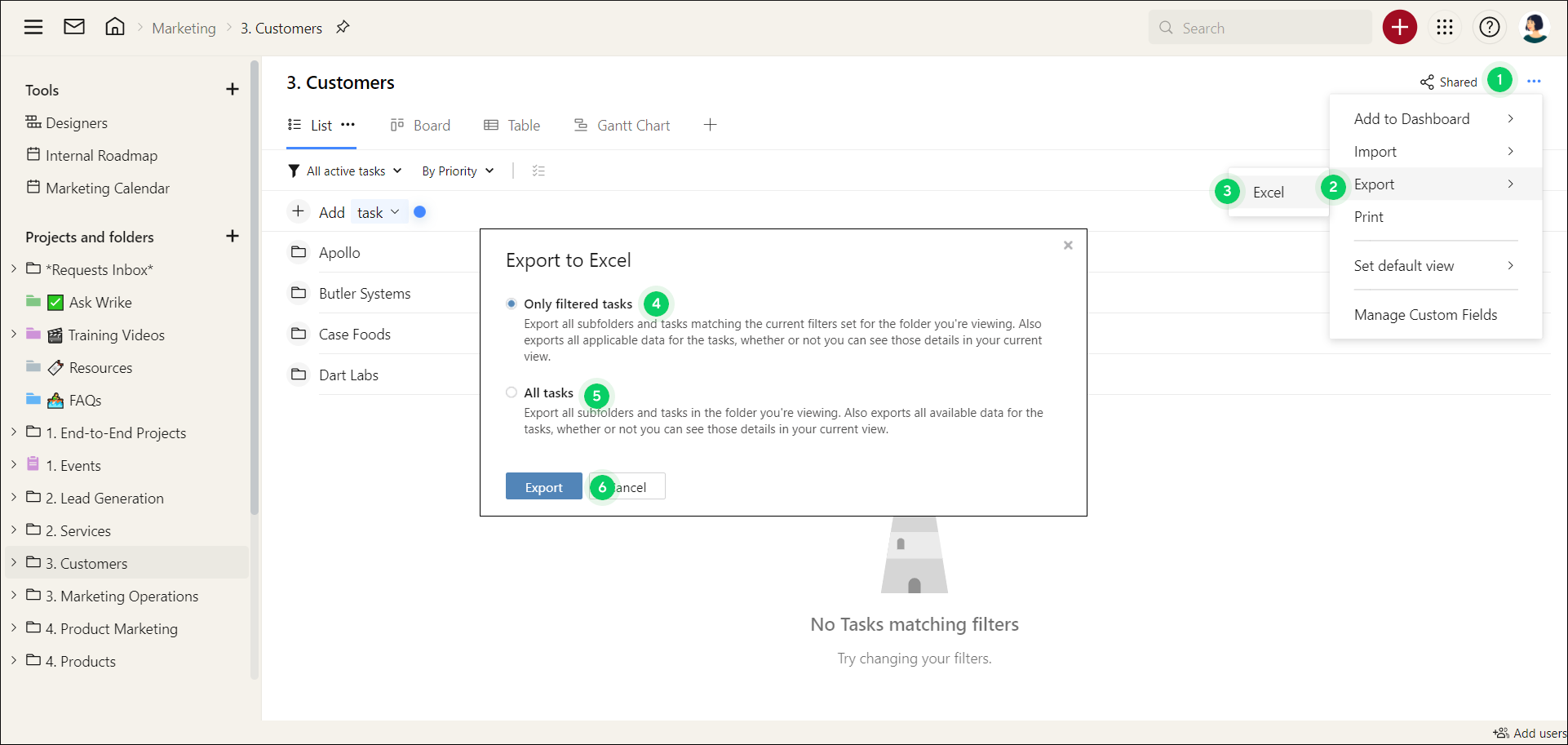Select the Only filtered tasks radio button

click(x=512, y=303)
